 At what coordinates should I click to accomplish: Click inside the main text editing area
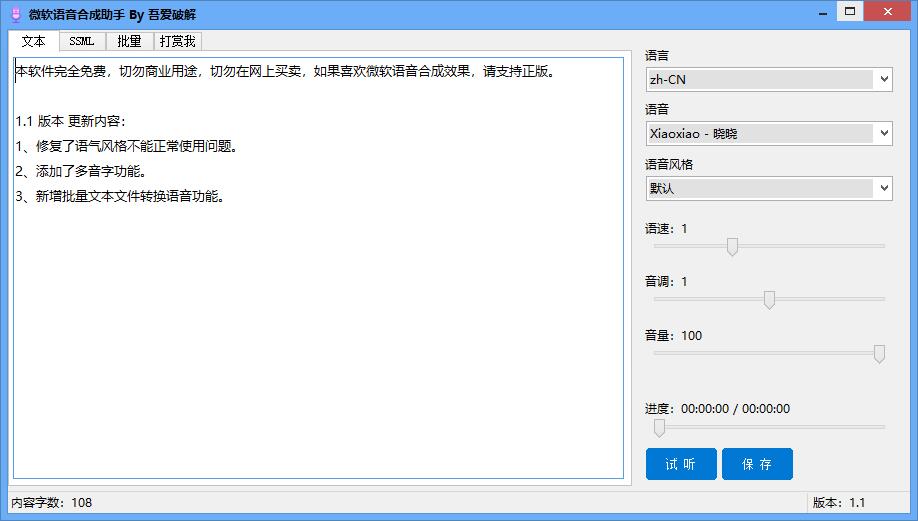click(318, 268)
